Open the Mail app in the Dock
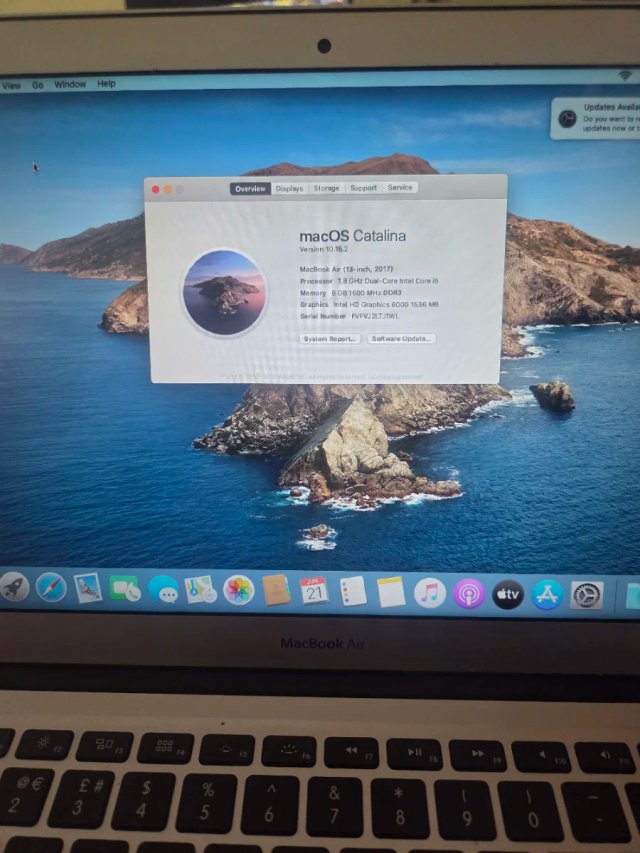The height and width of the screenshot is (853, 640). click(x=88, y=588)
